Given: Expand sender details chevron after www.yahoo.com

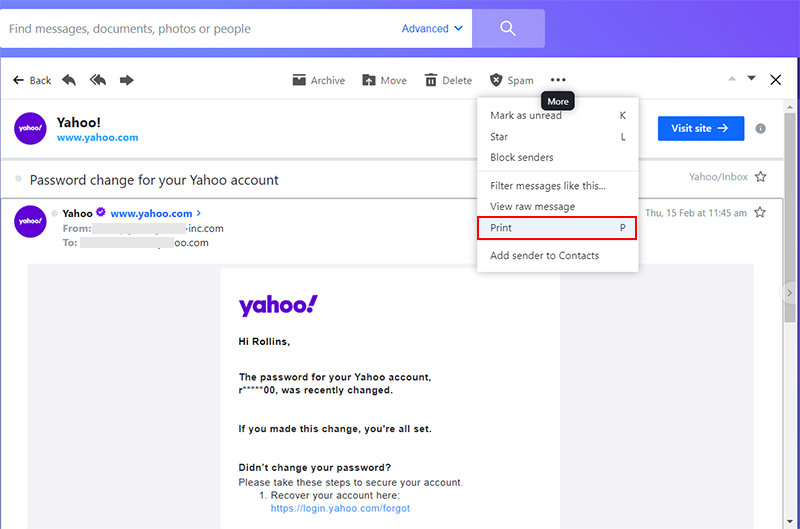Looking at the screenshot, I should pyautogui.click(x=198, y=213).
